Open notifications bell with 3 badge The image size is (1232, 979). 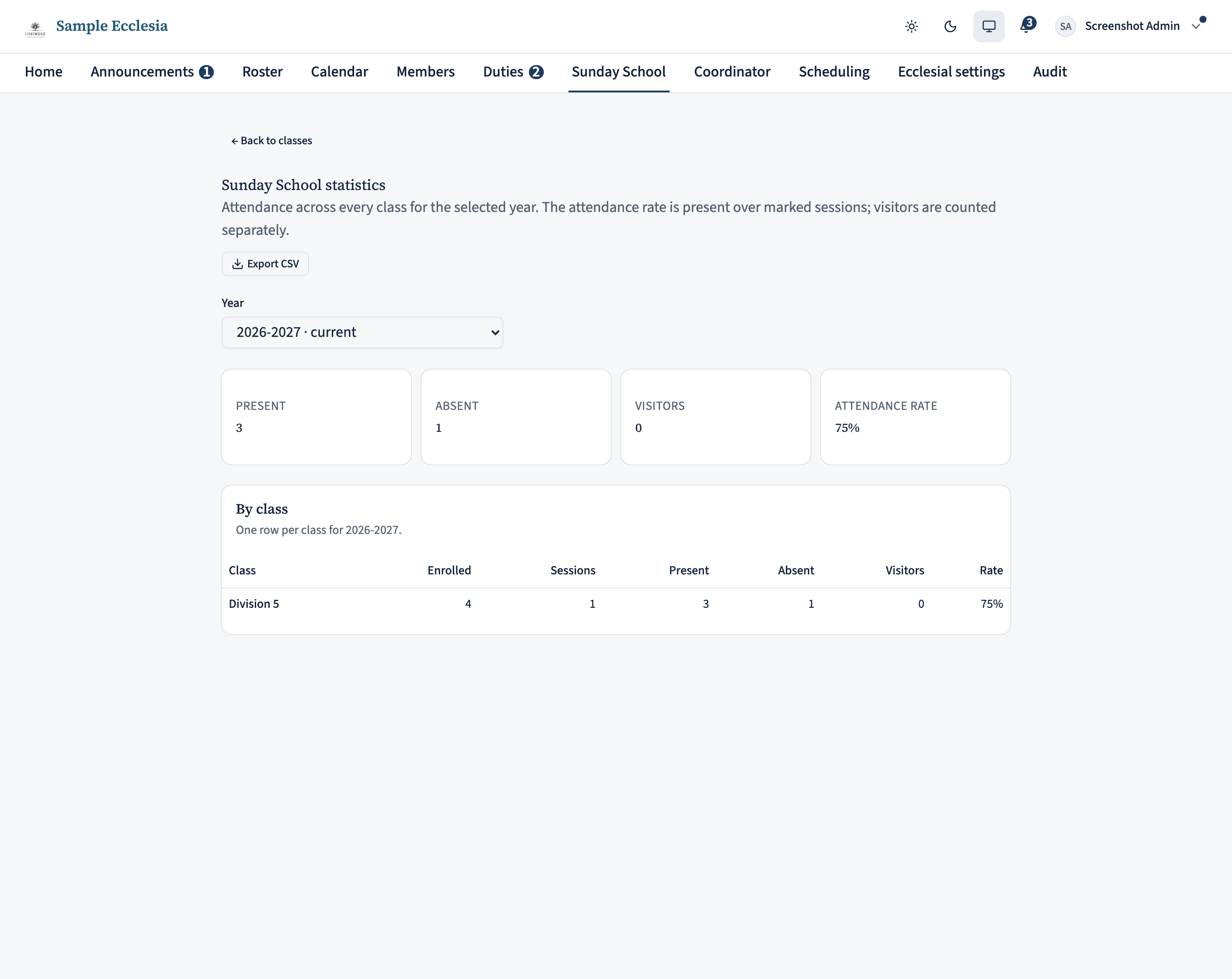[1027, 26]
